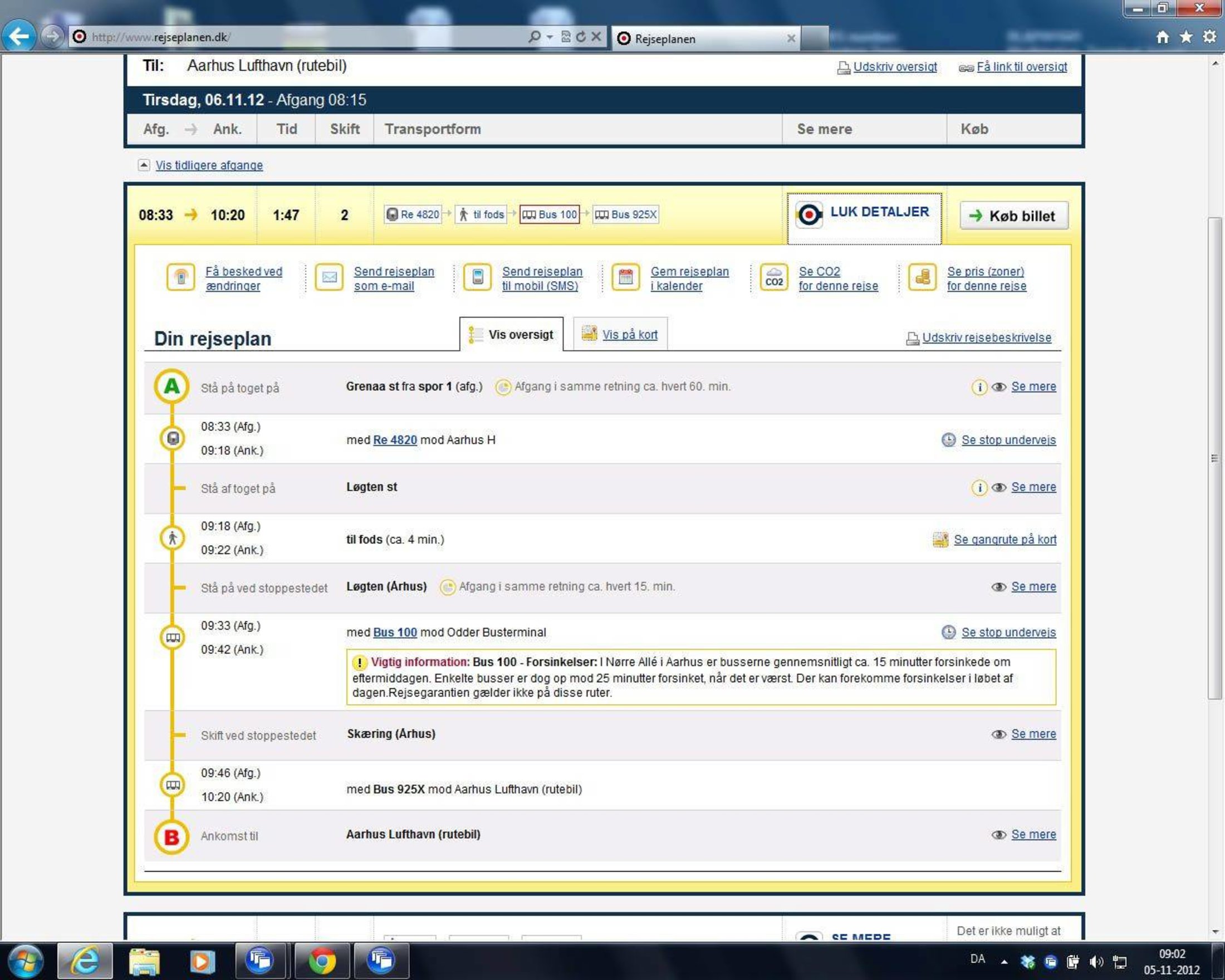Click chain icon by Få link til oversigt

967,68
